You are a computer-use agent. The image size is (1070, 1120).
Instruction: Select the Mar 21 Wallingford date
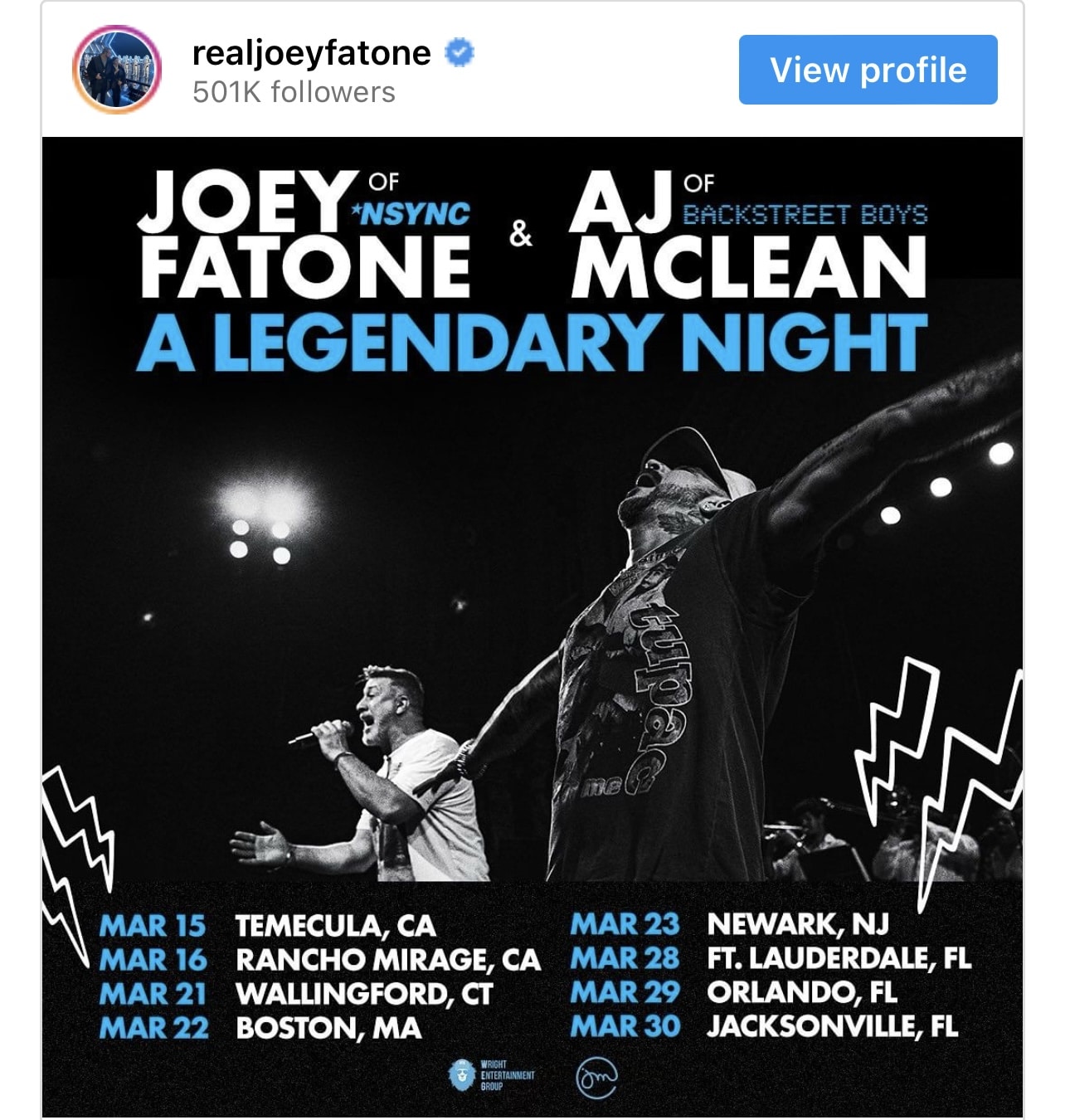pyautogui.click(x=296, y=994)
